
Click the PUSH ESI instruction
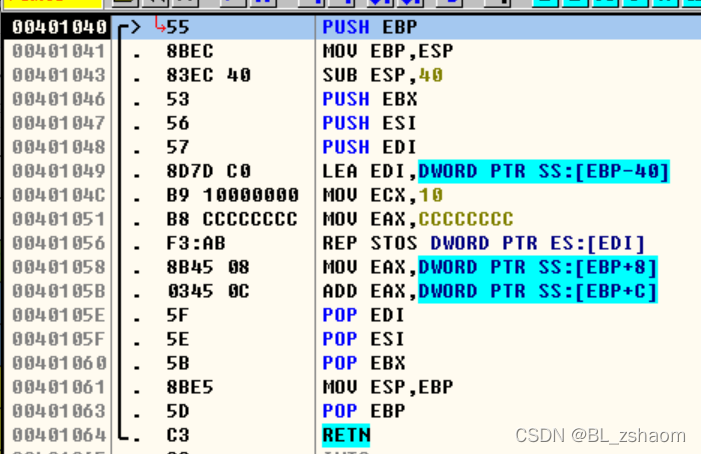[370, 123]
